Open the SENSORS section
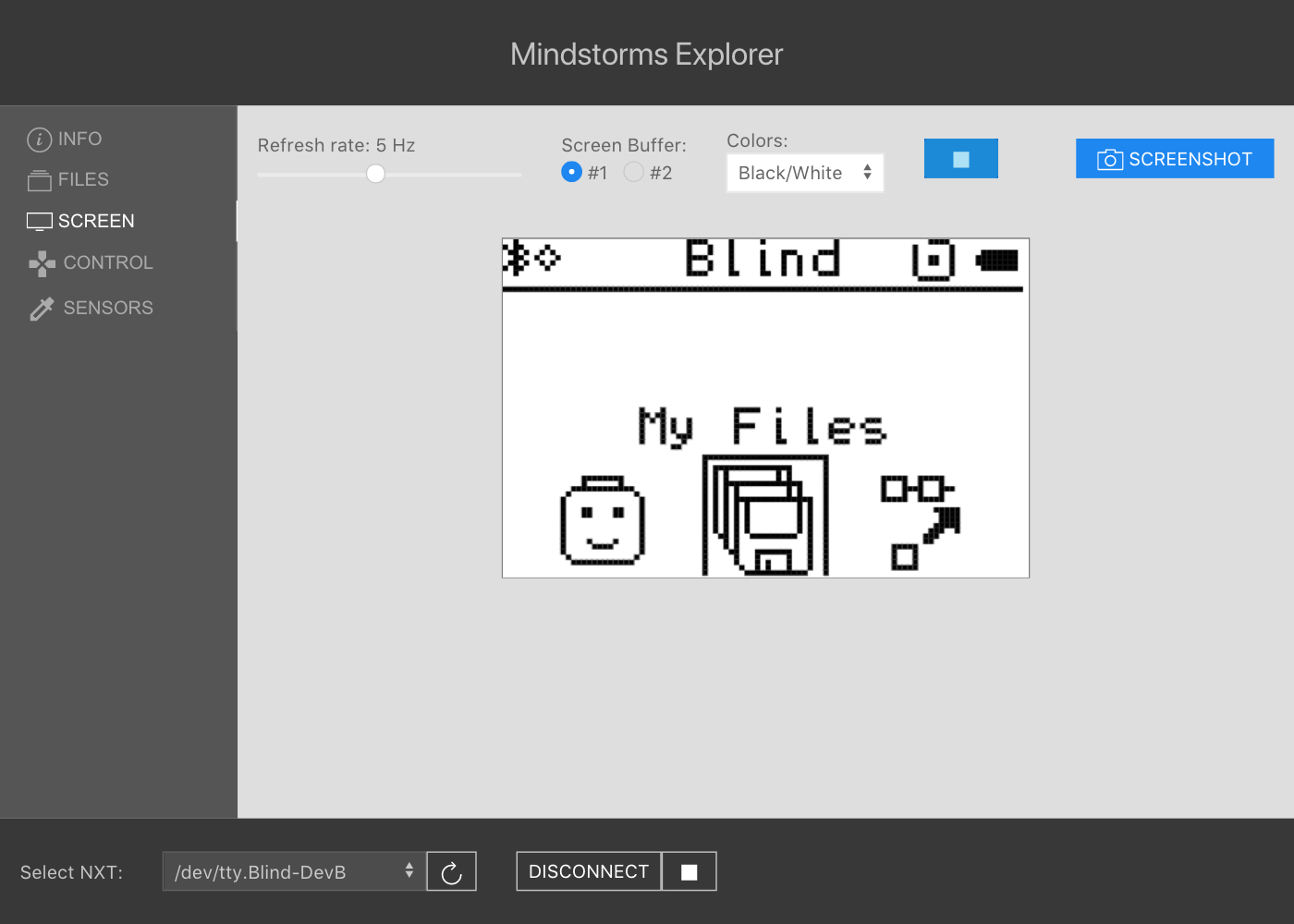Image resolution: width=1294 pixels, height=924 pixels. pyautogui.click(x=91, y=308)
